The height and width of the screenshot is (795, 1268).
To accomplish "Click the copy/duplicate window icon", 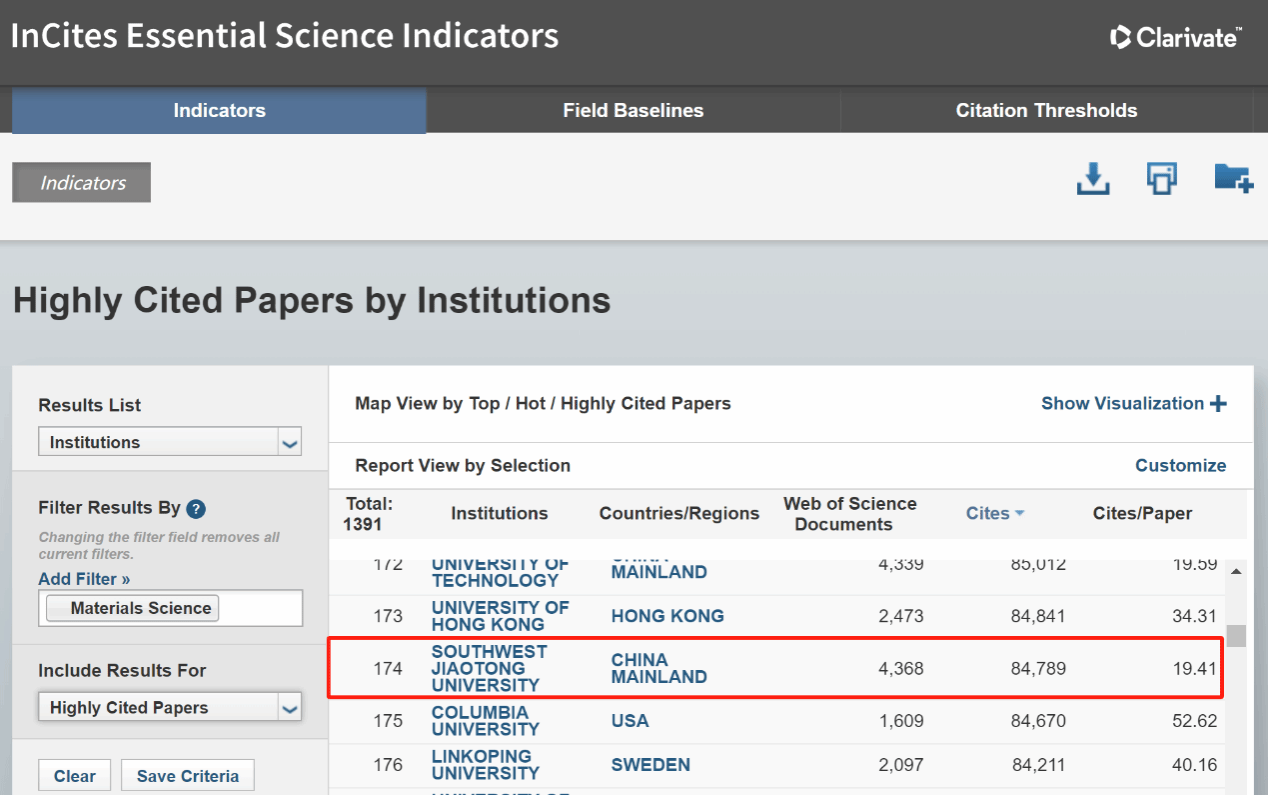I will pos(1161,179).
